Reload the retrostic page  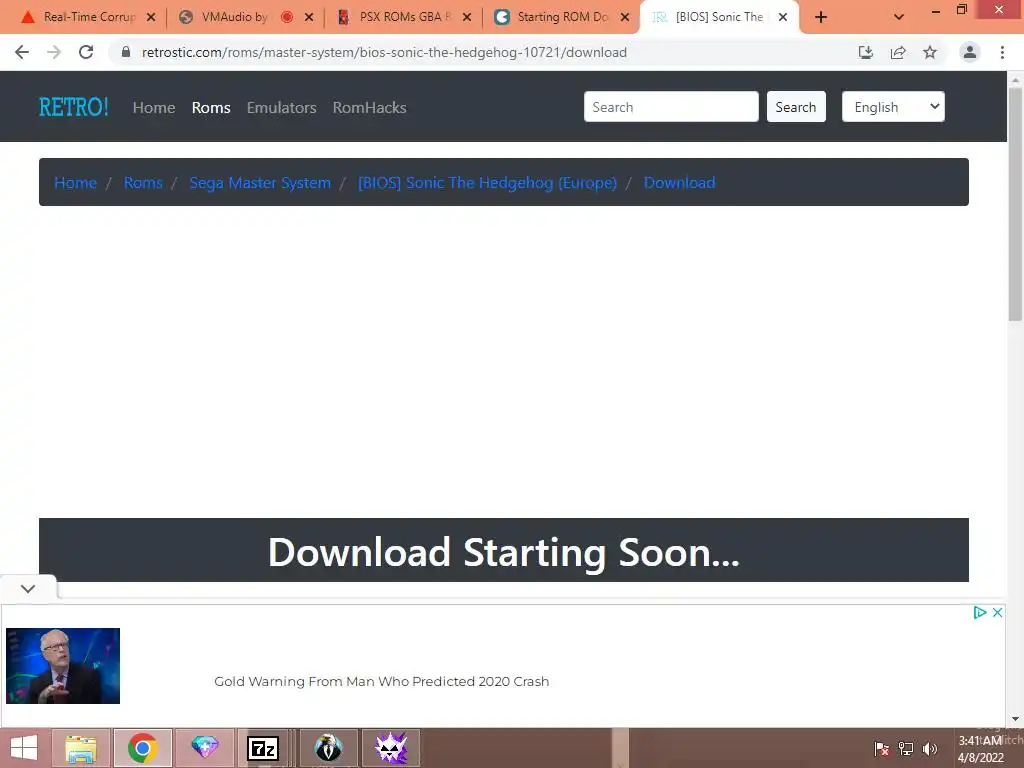(86, 52)
